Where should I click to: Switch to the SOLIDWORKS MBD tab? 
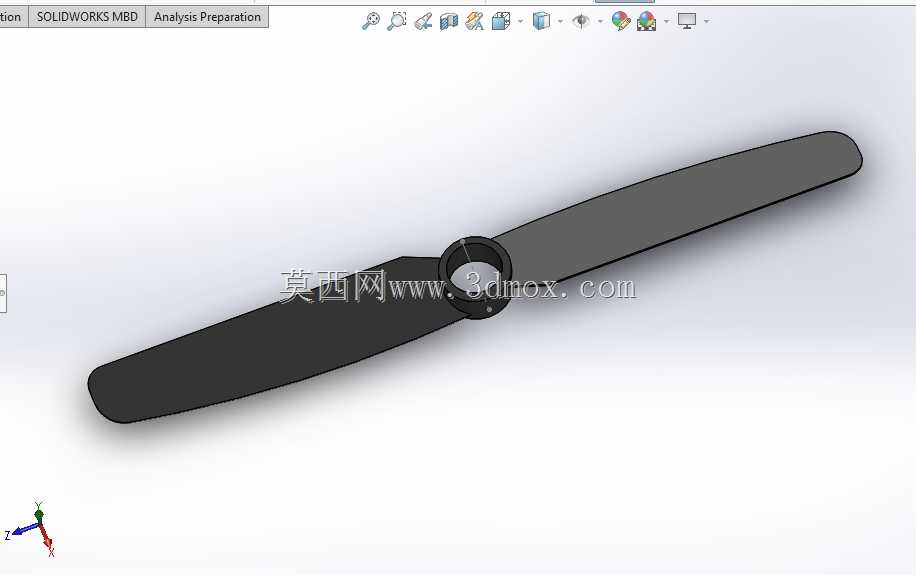[x=87, y=17]
